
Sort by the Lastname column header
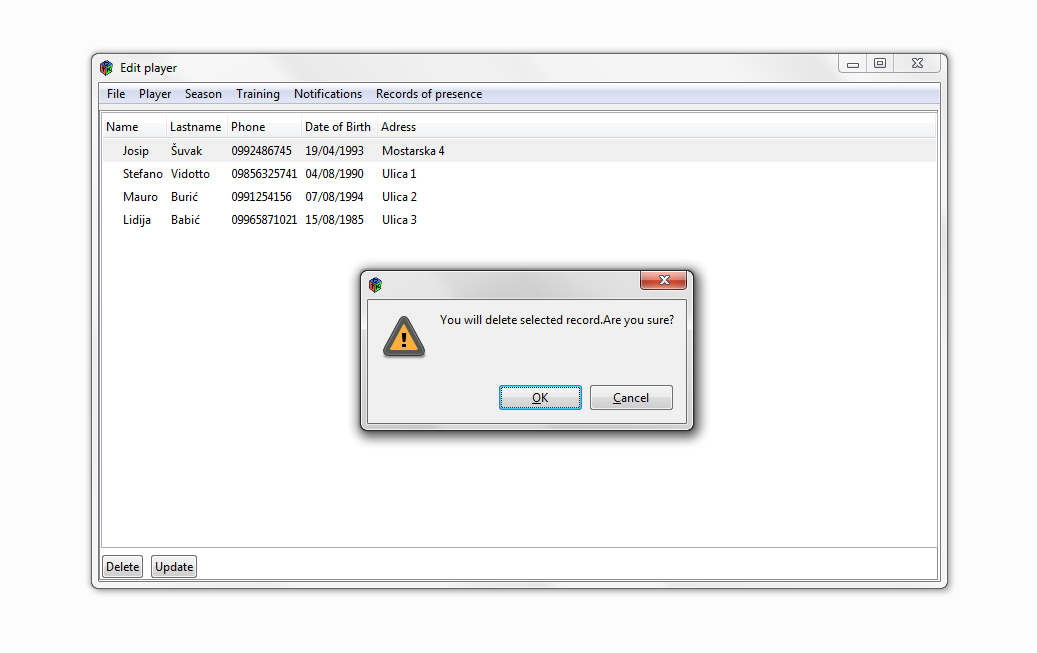click(x=195, y=127)
